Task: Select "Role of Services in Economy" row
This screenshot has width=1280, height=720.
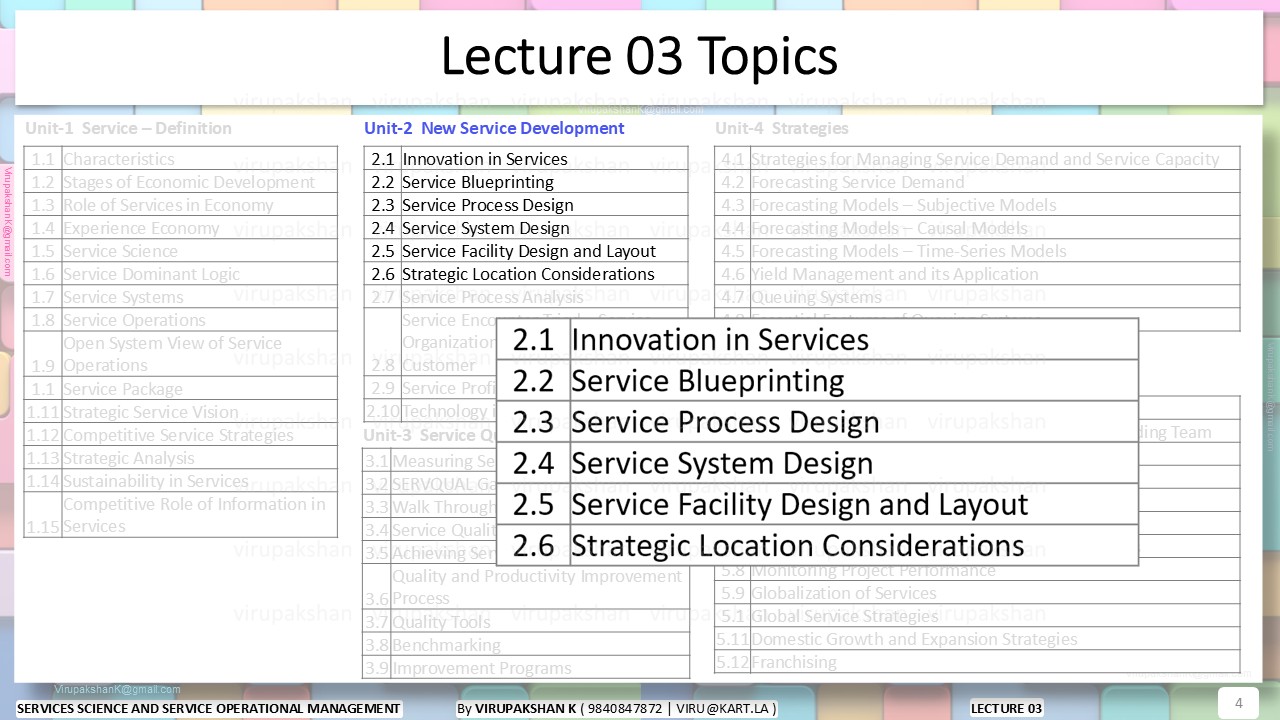Action: click(181, 205)
